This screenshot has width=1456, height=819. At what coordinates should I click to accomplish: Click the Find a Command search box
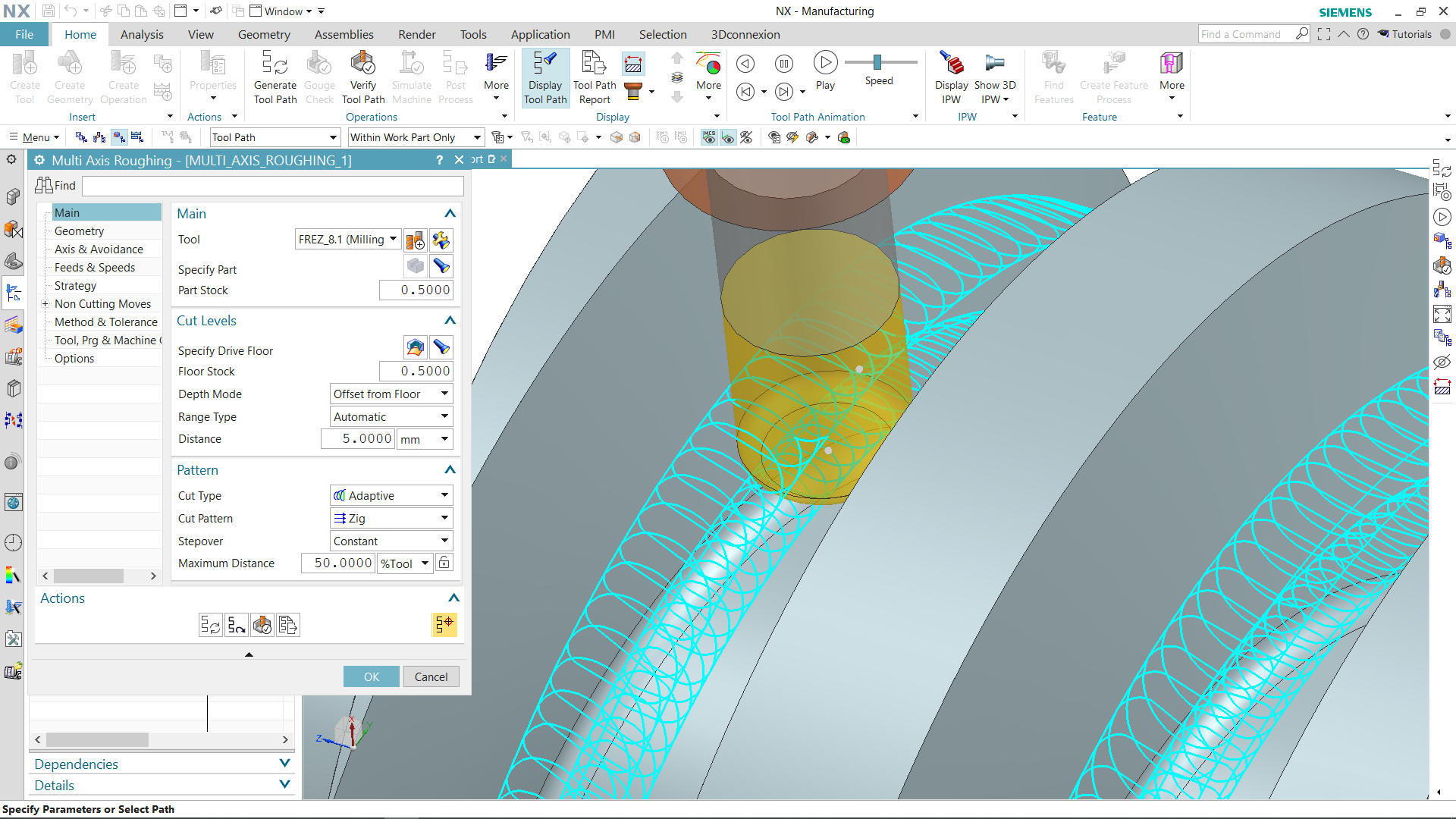click(1245, 34)
